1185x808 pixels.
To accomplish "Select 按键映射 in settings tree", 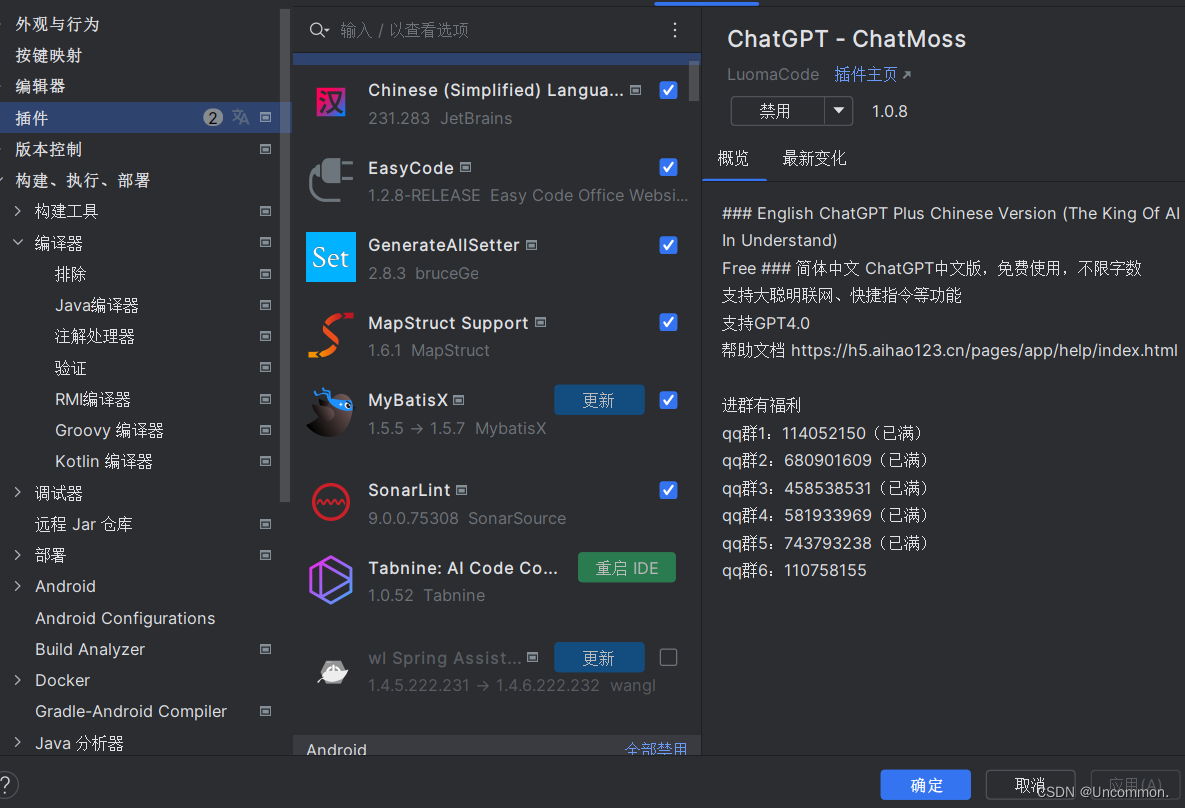I will [48, 55].
